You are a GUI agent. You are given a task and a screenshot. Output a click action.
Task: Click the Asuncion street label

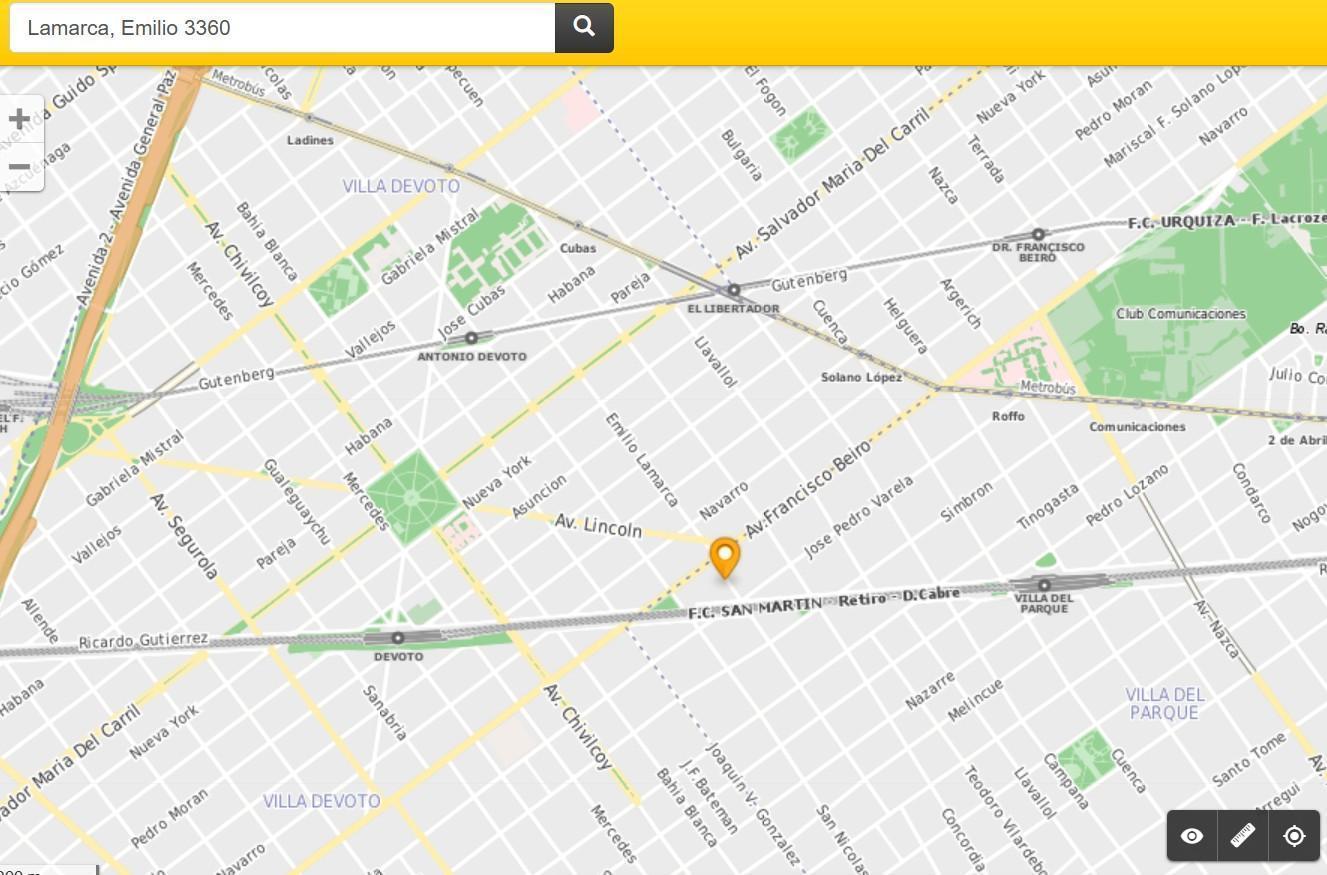pyautogui.click(x=539, y=496)
